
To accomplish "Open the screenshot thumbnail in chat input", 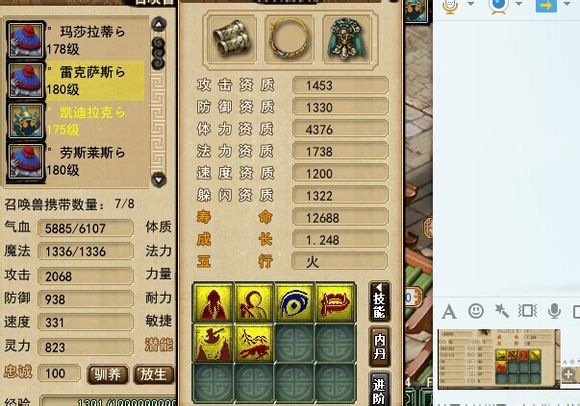I will tap(498, 359).
